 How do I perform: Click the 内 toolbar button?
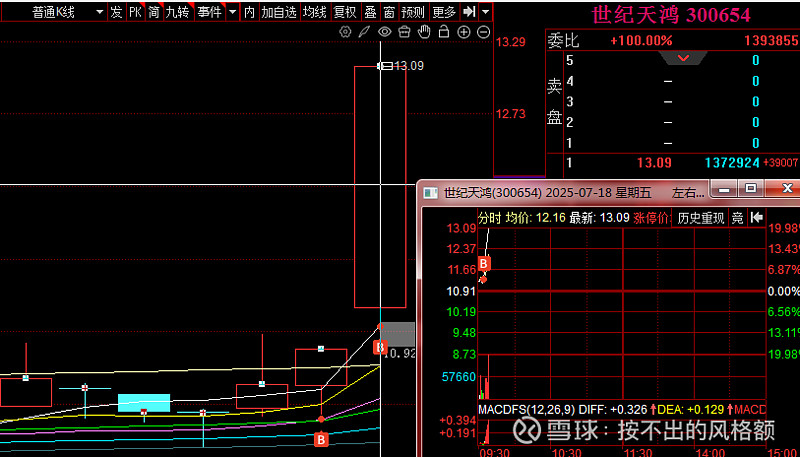pos(249,12)
